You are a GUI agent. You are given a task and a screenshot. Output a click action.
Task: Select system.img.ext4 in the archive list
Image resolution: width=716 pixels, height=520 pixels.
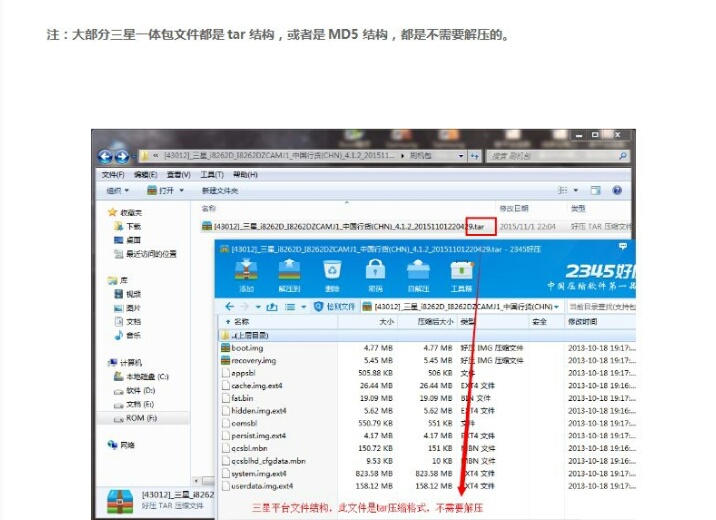tap(254, 474)
